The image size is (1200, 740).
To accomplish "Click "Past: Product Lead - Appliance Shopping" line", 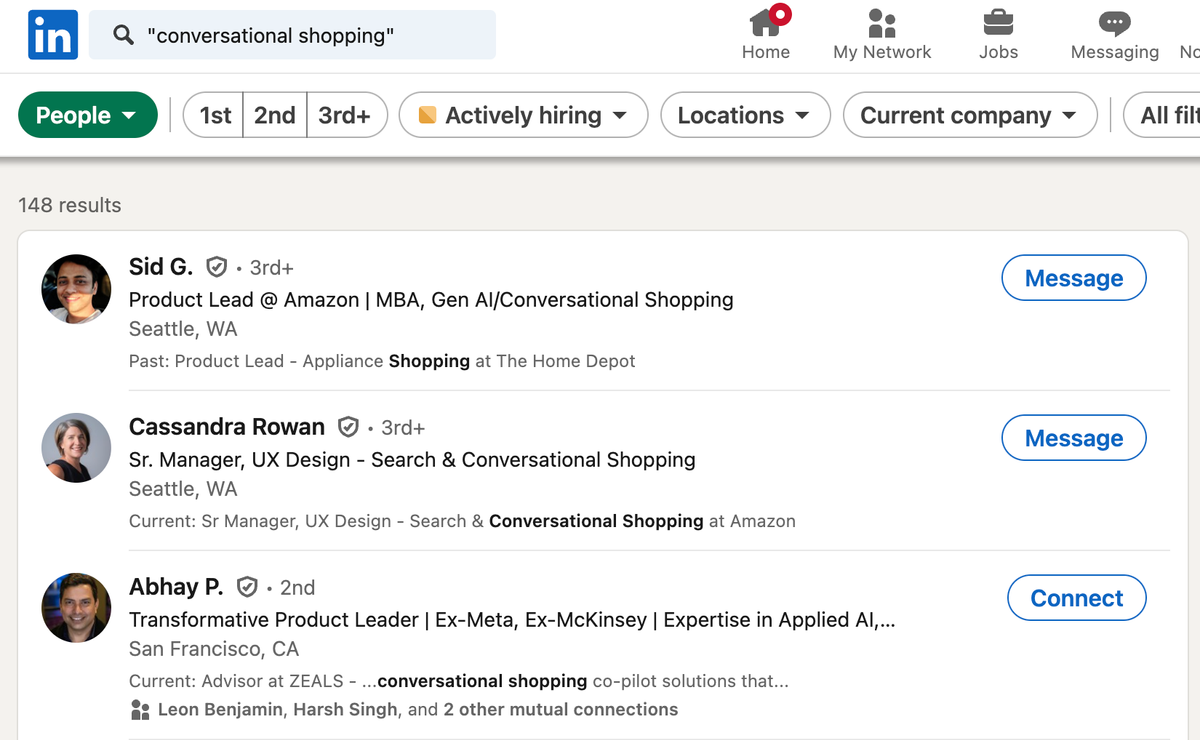I will (x=382, y=361).
